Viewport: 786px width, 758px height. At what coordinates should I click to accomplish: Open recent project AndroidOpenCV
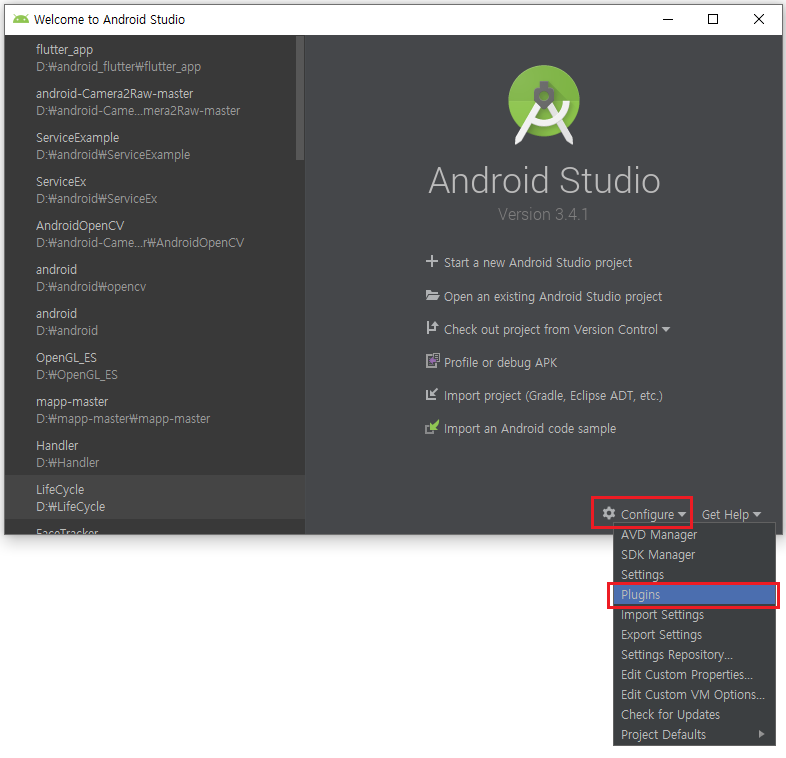tap(155, 234)
